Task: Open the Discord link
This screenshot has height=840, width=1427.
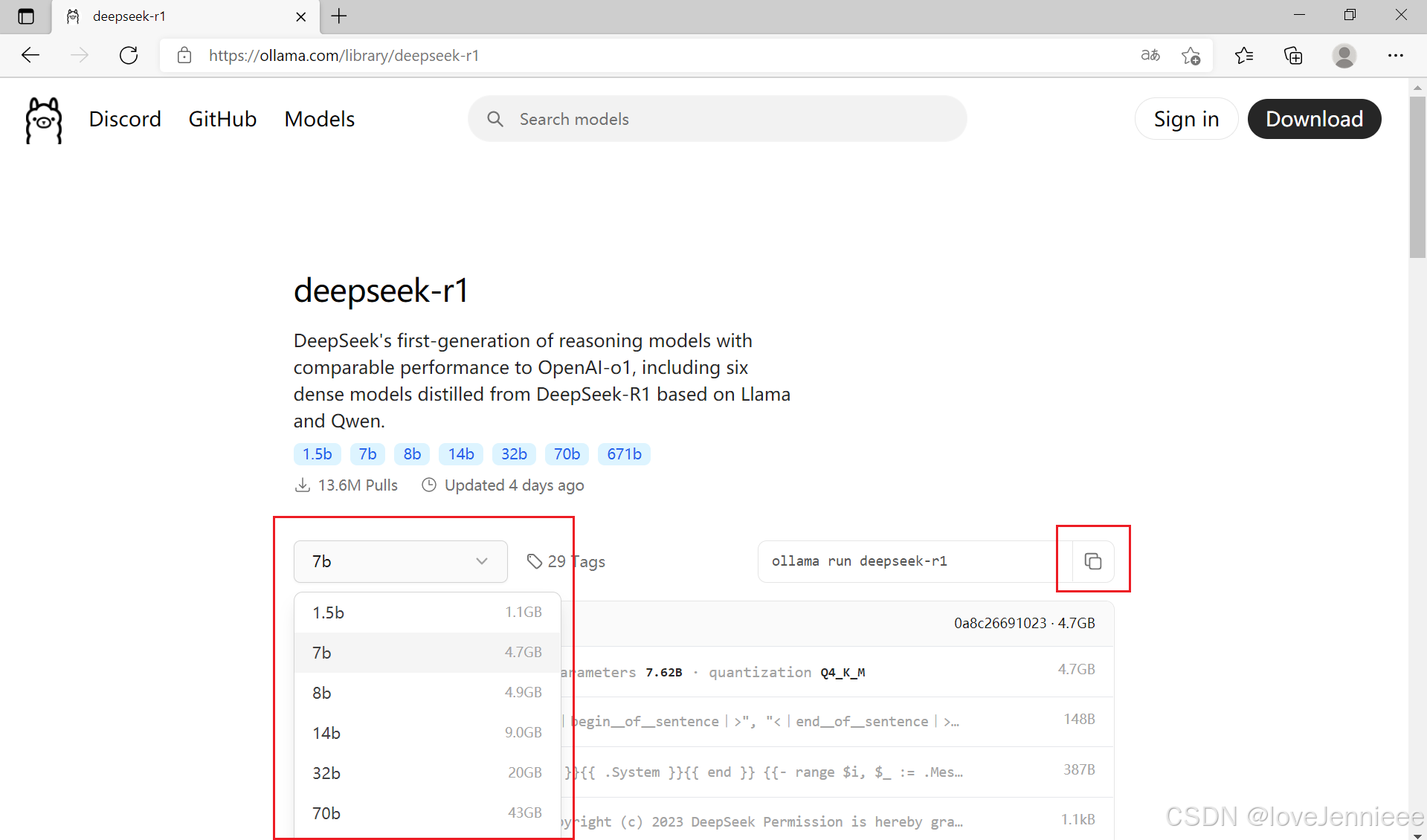Action: pyautogui.click(x=125, y=119)
